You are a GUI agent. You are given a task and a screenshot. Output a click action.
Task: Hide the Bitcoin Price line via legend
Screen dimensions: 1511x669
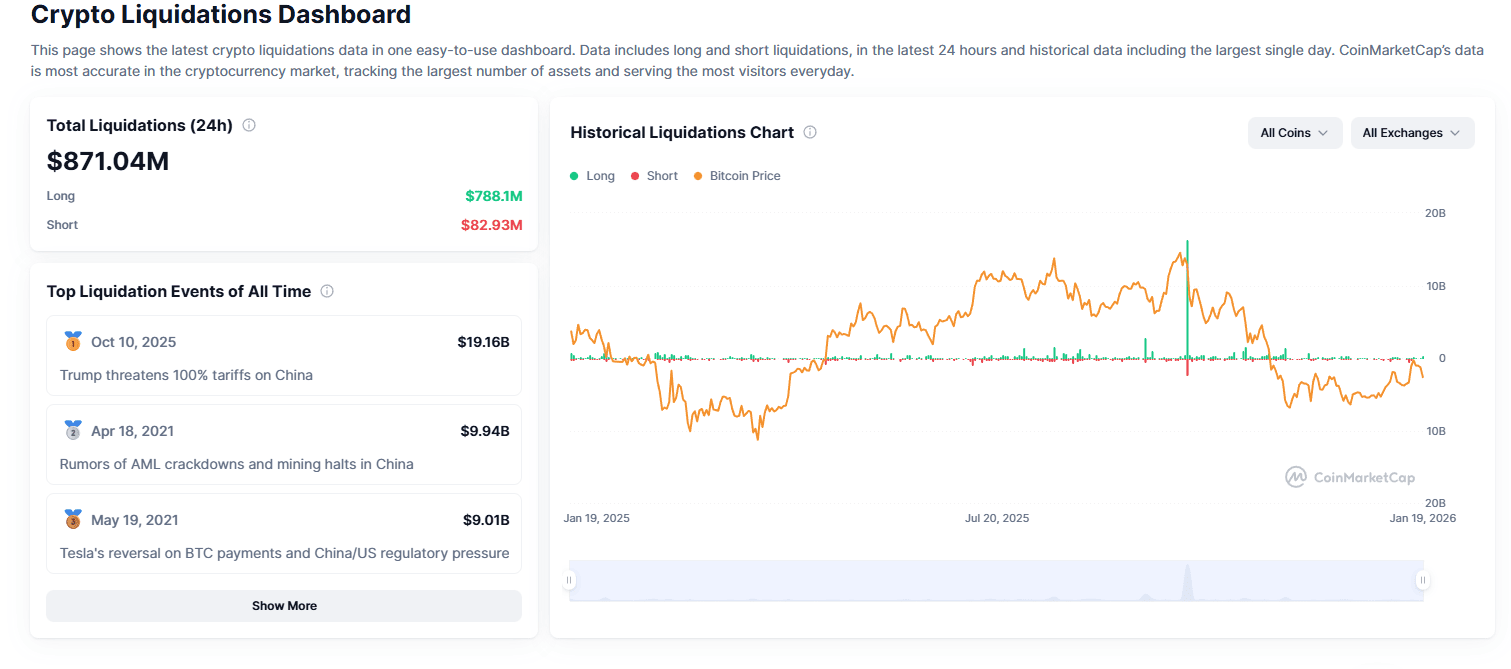click(x=737, y=176)
